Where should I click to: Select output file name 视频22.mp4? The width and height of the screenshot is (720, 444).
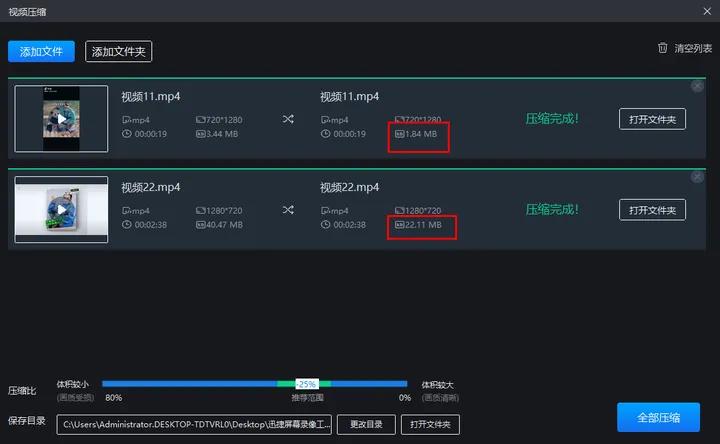pos(349,187)
